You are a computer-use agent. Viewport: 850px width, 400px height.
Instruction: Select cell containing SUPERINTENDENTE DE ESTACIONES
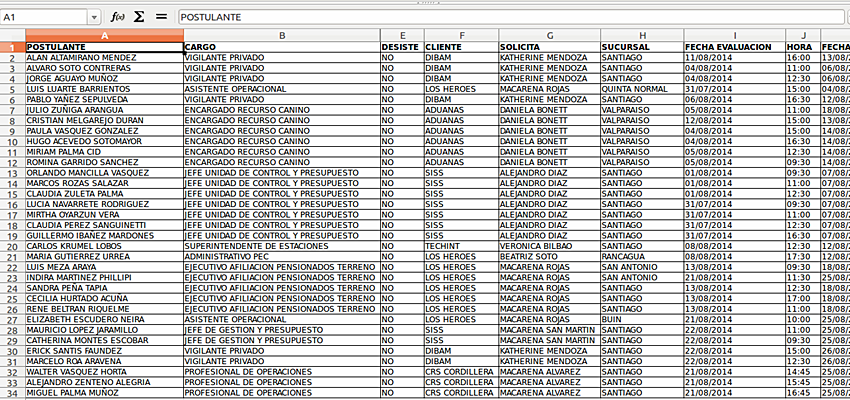tap(281, 246)
